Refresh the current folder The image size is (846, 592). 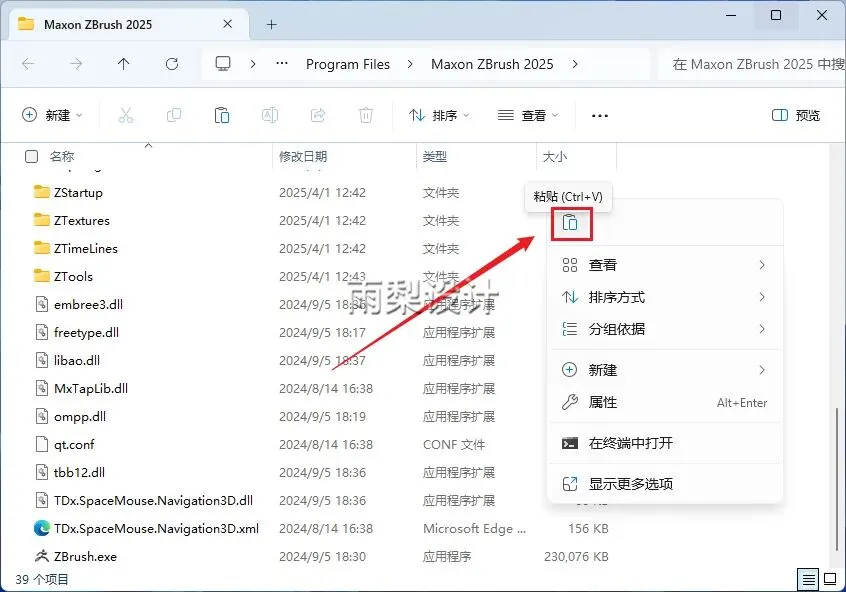click(x=172, y=64)
